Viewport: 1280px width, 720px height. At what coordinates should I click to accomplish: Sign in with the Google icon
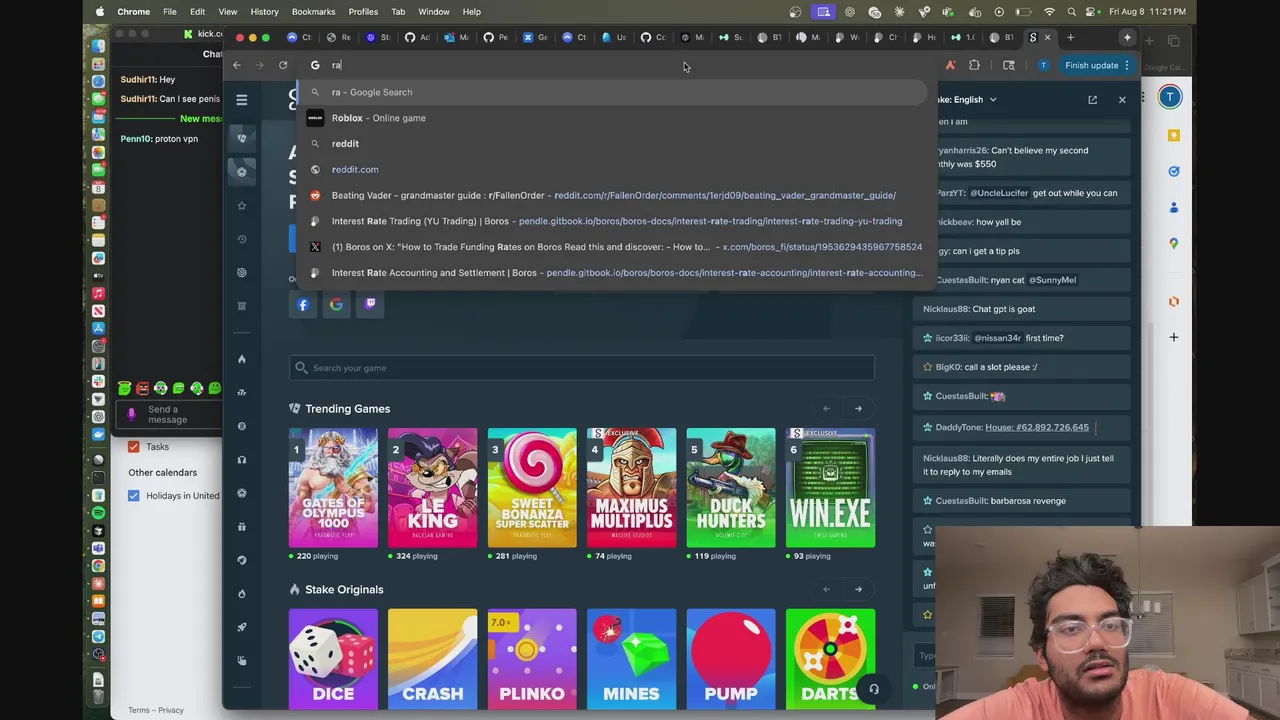tap(336, 305)
